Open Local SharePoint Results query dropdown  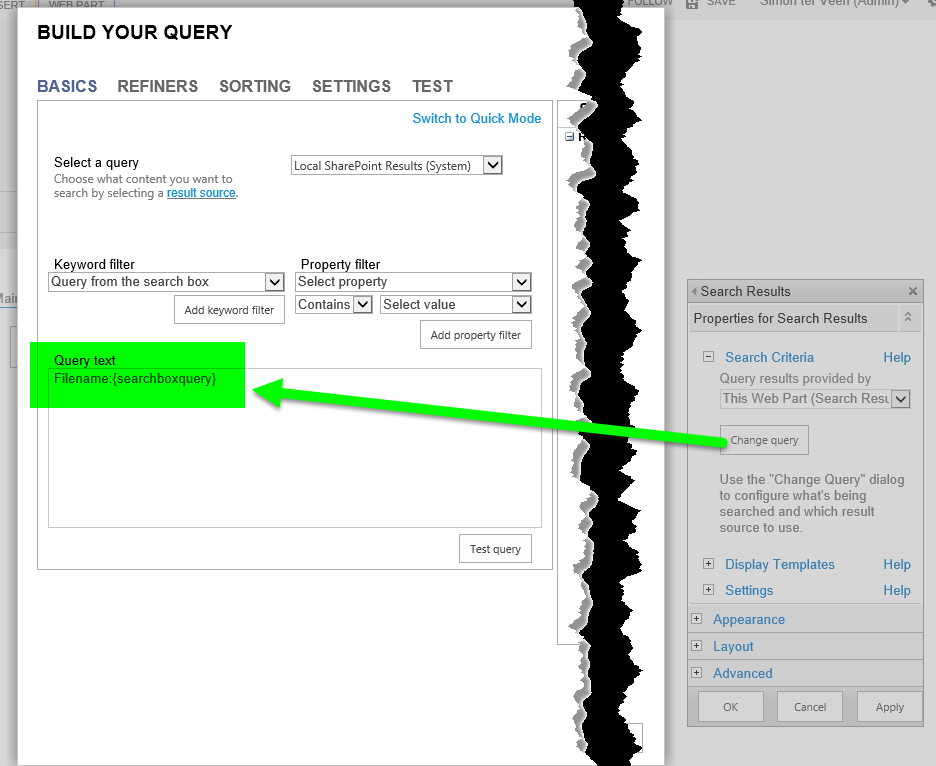396,165
